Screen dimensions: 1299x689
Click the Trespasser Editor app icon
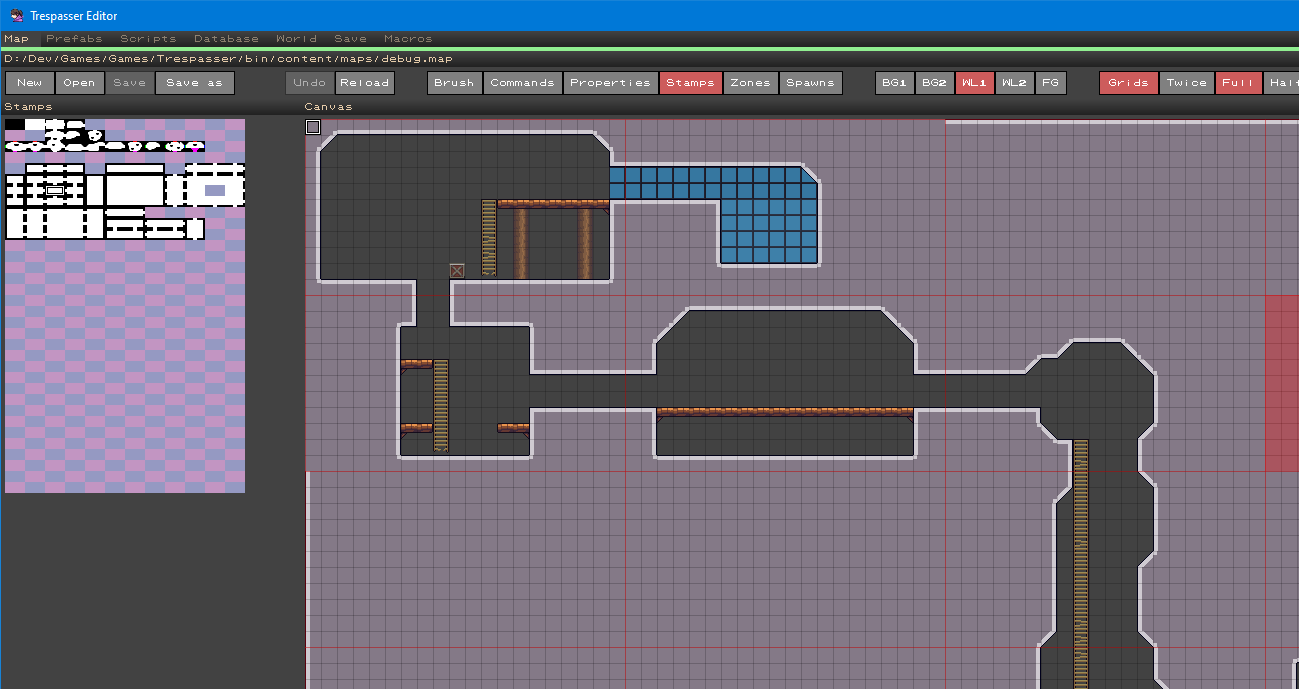17,15
